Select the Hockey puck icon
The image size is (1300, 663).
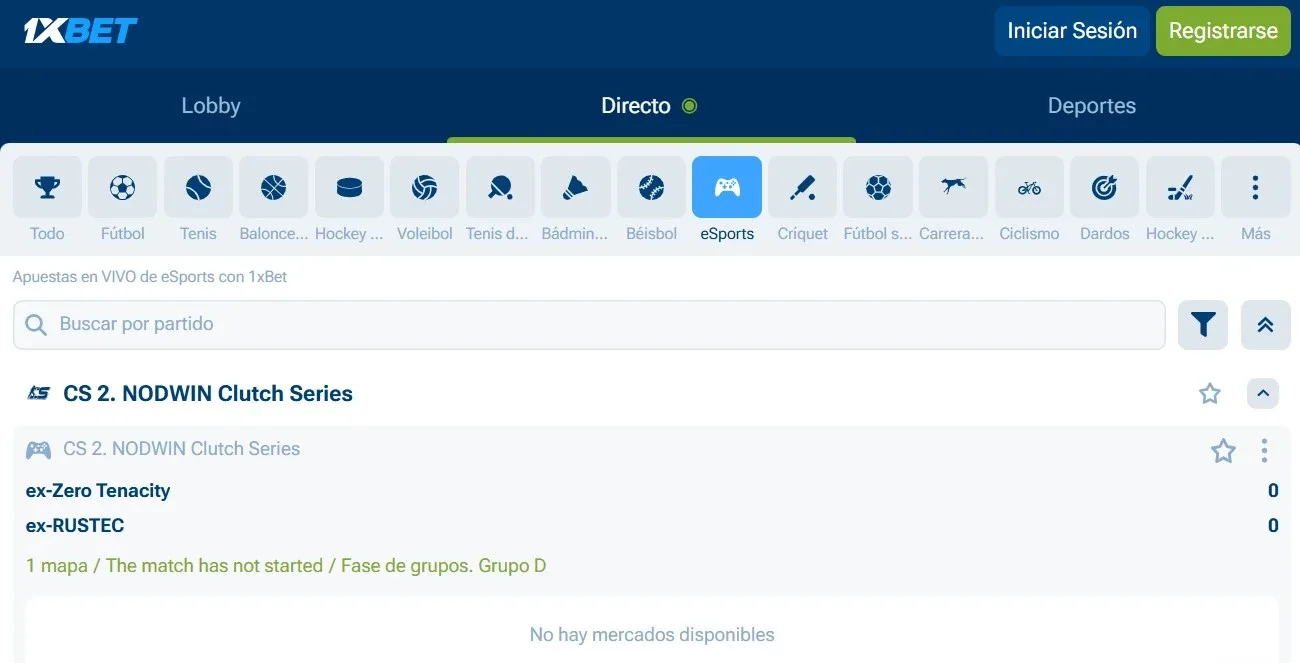coord(349,187)
